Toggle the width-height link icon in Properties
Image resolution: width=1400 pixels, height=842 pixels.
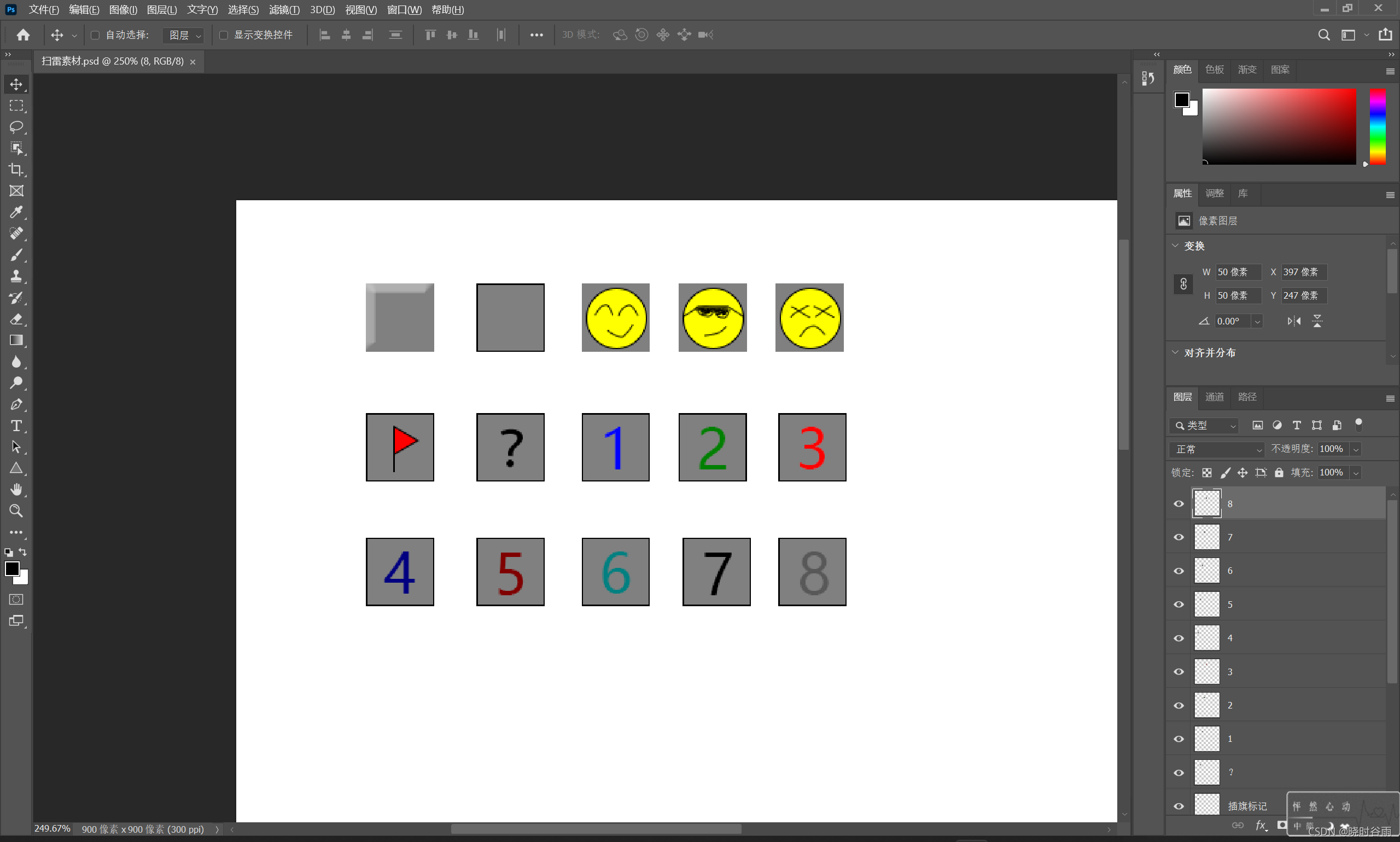[x=1183, y=284]
